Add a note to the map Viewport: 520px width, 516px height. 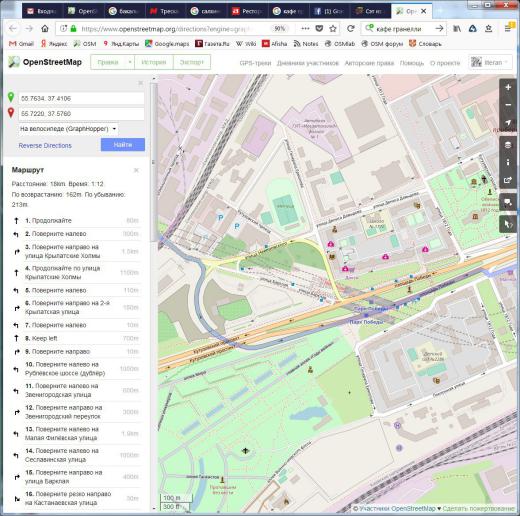pos(508,202)
